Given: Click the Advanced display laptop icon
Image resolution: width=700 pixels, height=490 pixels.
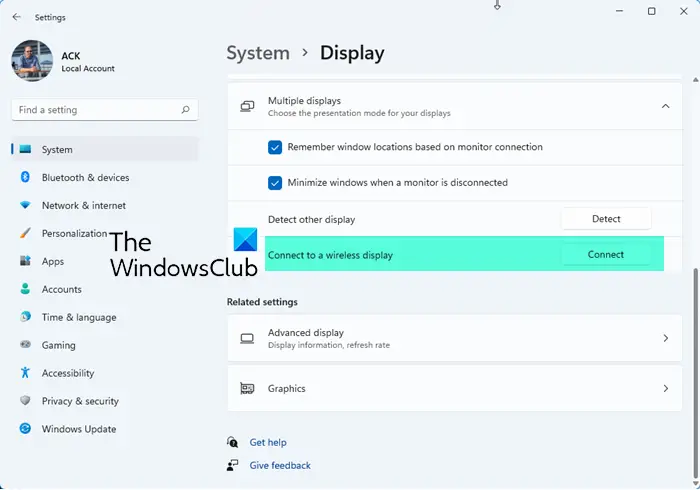Looking at the screenshot, I should tap(247, 338).
